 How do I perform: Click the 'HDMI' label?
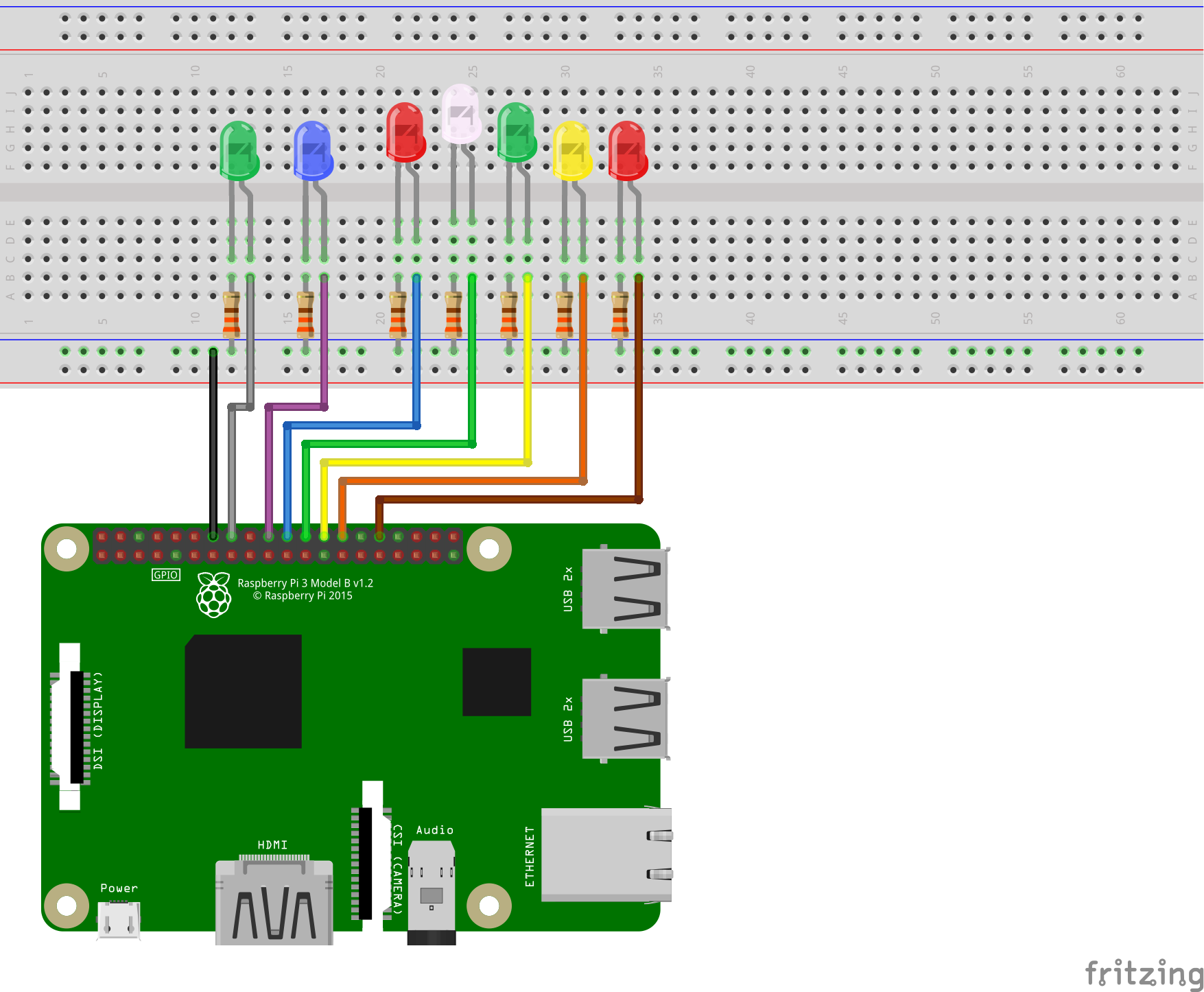click(x=272, y=845)
